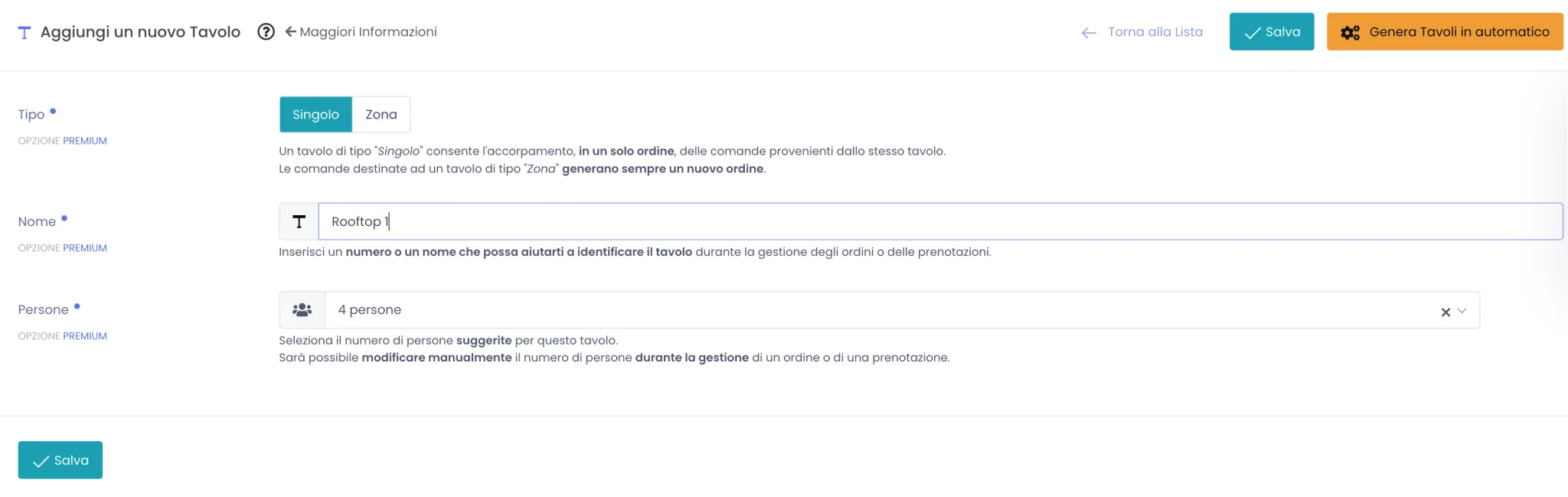Viewport: 1568px width, 497px height.
Task: Click the left arrow beside Maggiori Informazioni
Action: [x=290, y=31]
